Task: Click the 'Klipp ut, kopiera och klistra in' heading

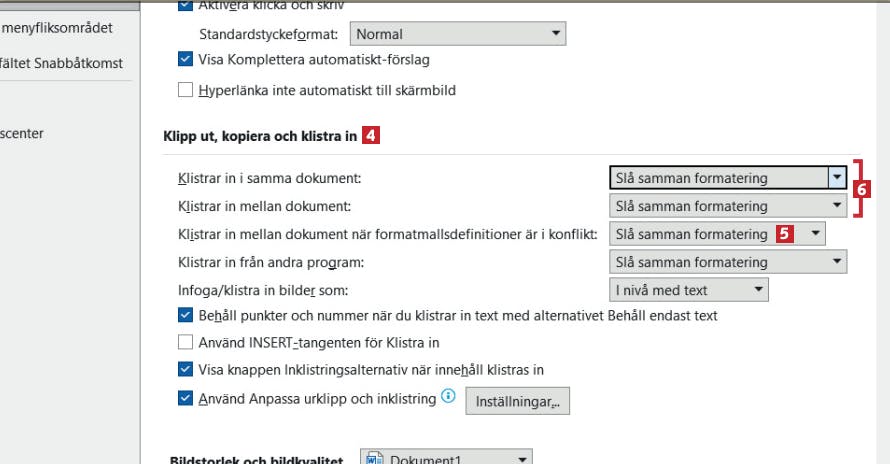Action: 260,136
